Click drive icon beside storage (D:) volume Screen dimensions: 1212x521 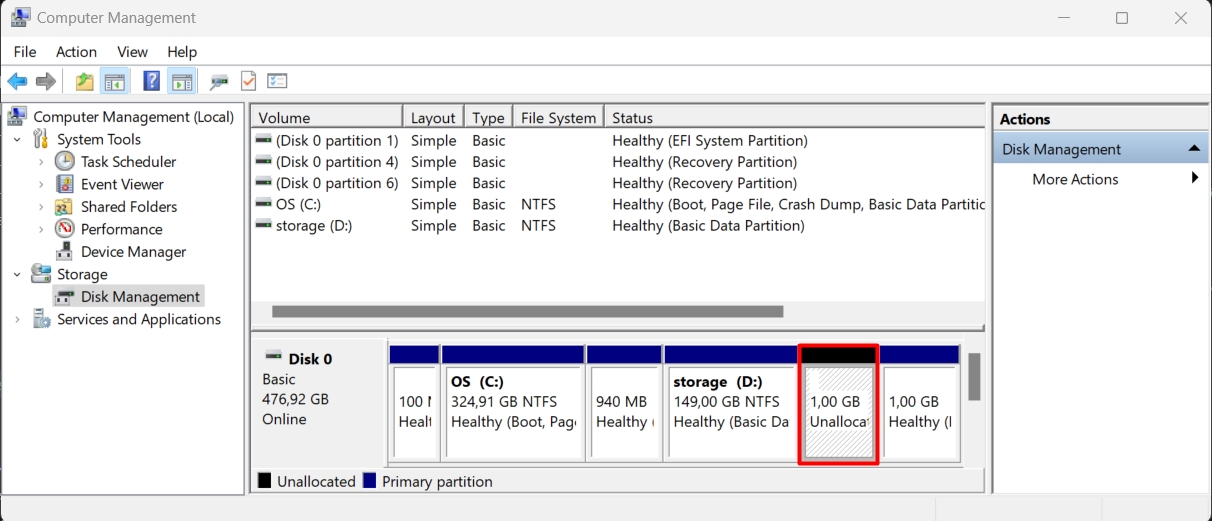click(264, 225)
